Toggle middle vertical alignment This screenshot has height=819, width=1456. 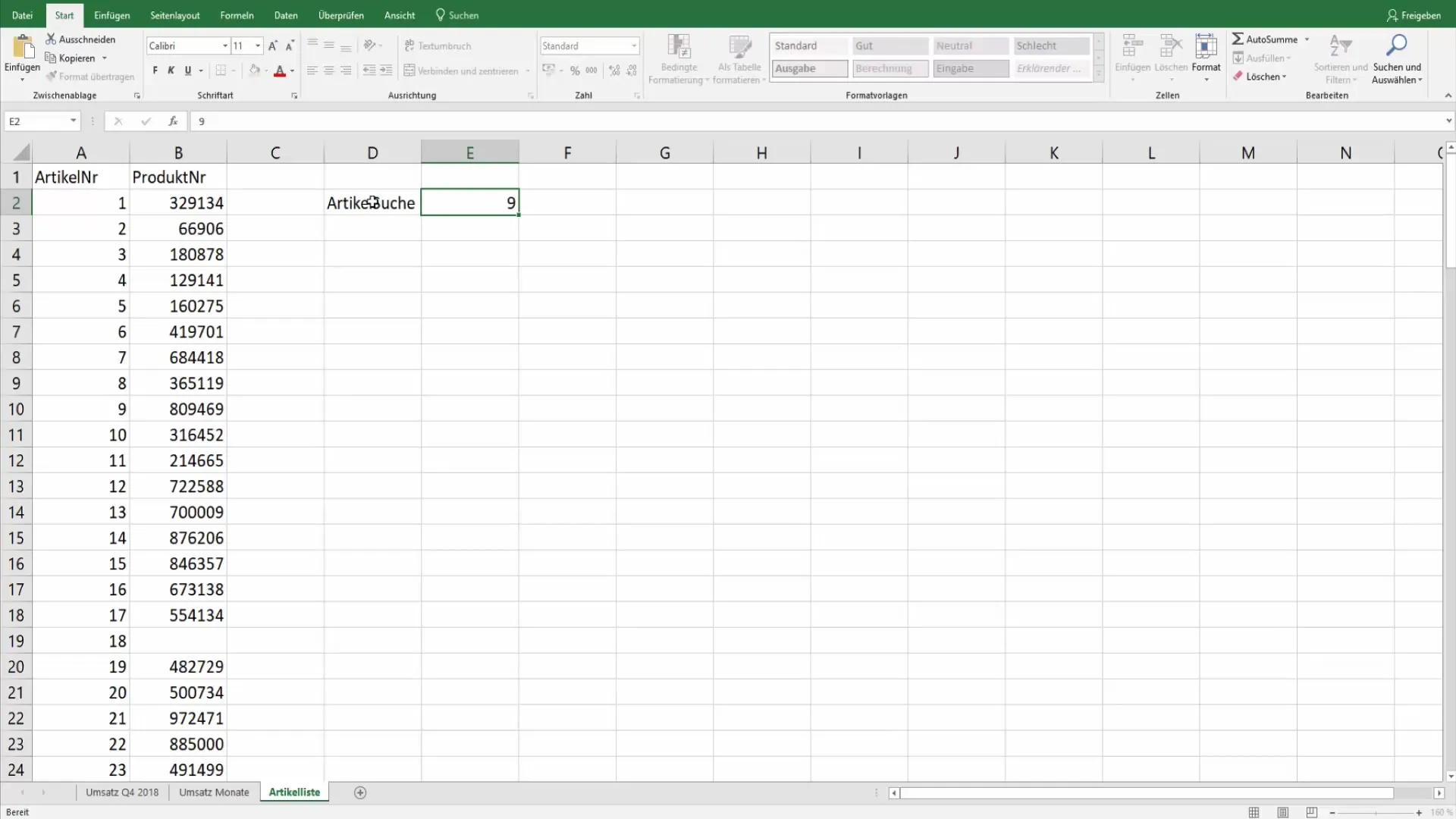pyautogui.click(x=329, y=45)
